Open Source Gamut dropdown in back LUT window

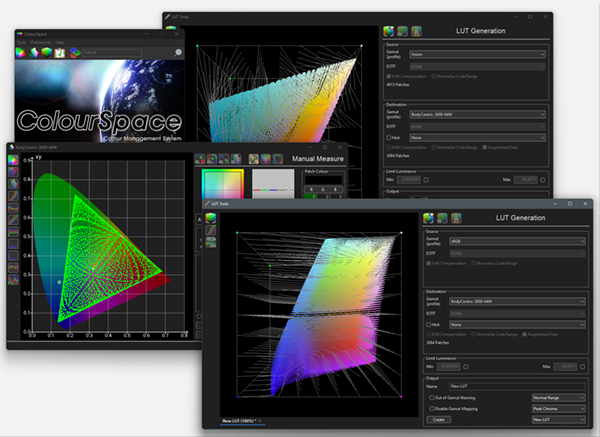[x=478, y=54]
